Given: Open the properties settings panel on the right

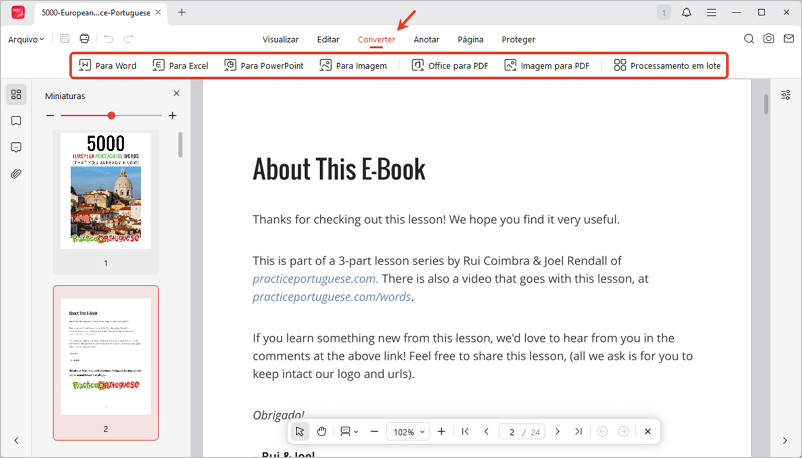Looking at the screenshot, I should tap(785, 95).
